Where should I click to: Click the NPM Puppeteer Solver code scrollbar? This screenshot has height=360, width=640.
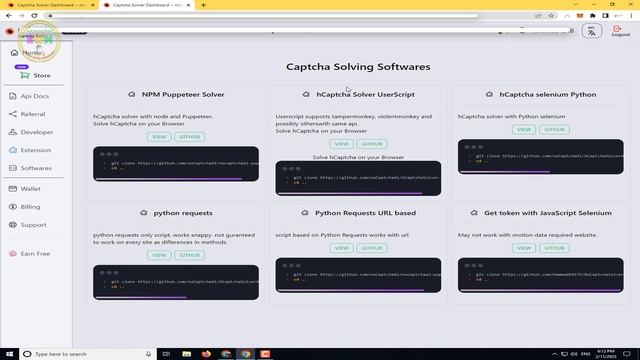pyautogui.click(x=169, y=179)
